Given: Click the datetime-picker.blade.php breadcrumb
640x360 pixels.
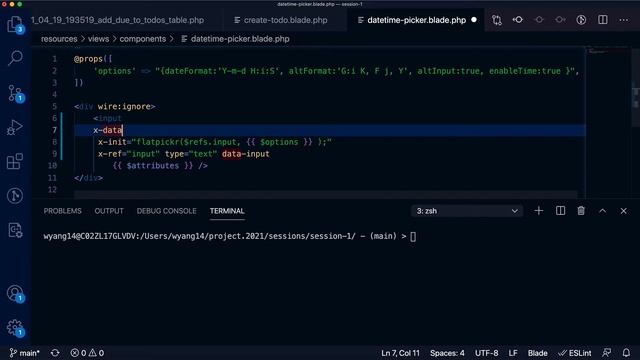Looking at the screenshot, I should coord(240,39).
